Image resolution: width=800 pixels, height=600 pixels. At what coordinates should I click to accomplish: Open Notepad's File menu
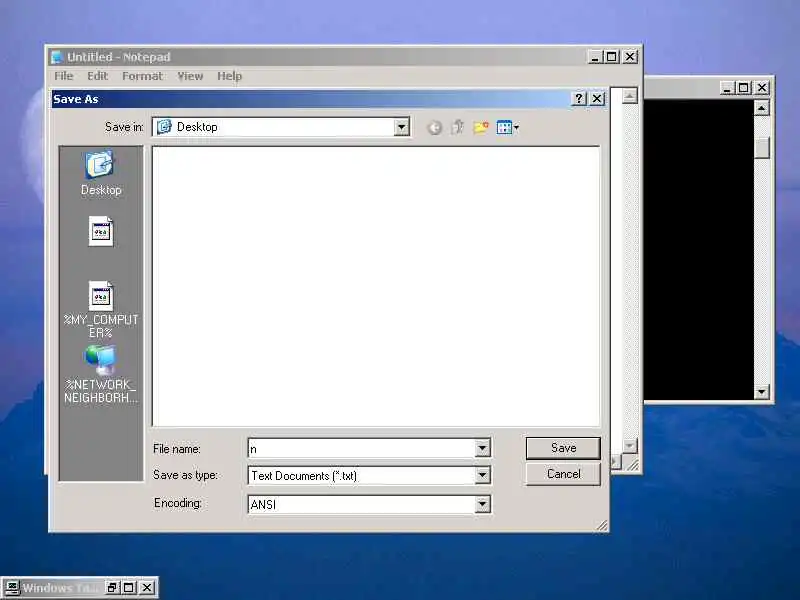tap(64, 76)
